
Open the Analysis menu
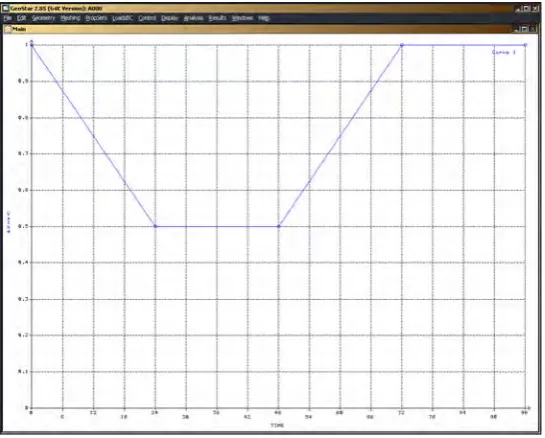point(193,18)
